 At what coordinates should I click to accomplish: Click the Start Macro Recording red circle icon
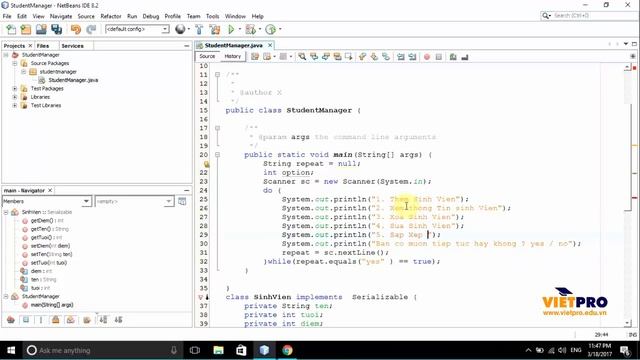427,57
